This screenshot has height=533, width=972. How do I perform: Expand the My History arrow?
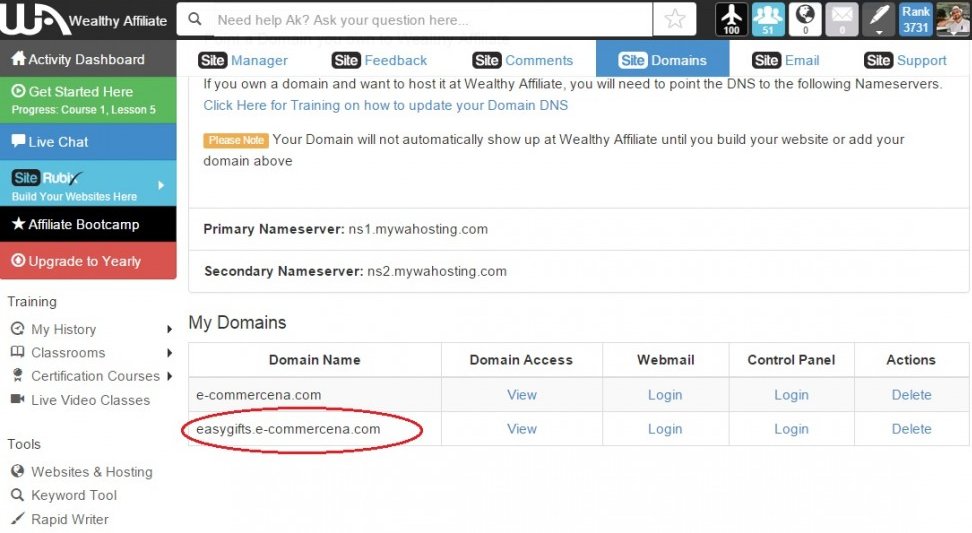[169, 329]
